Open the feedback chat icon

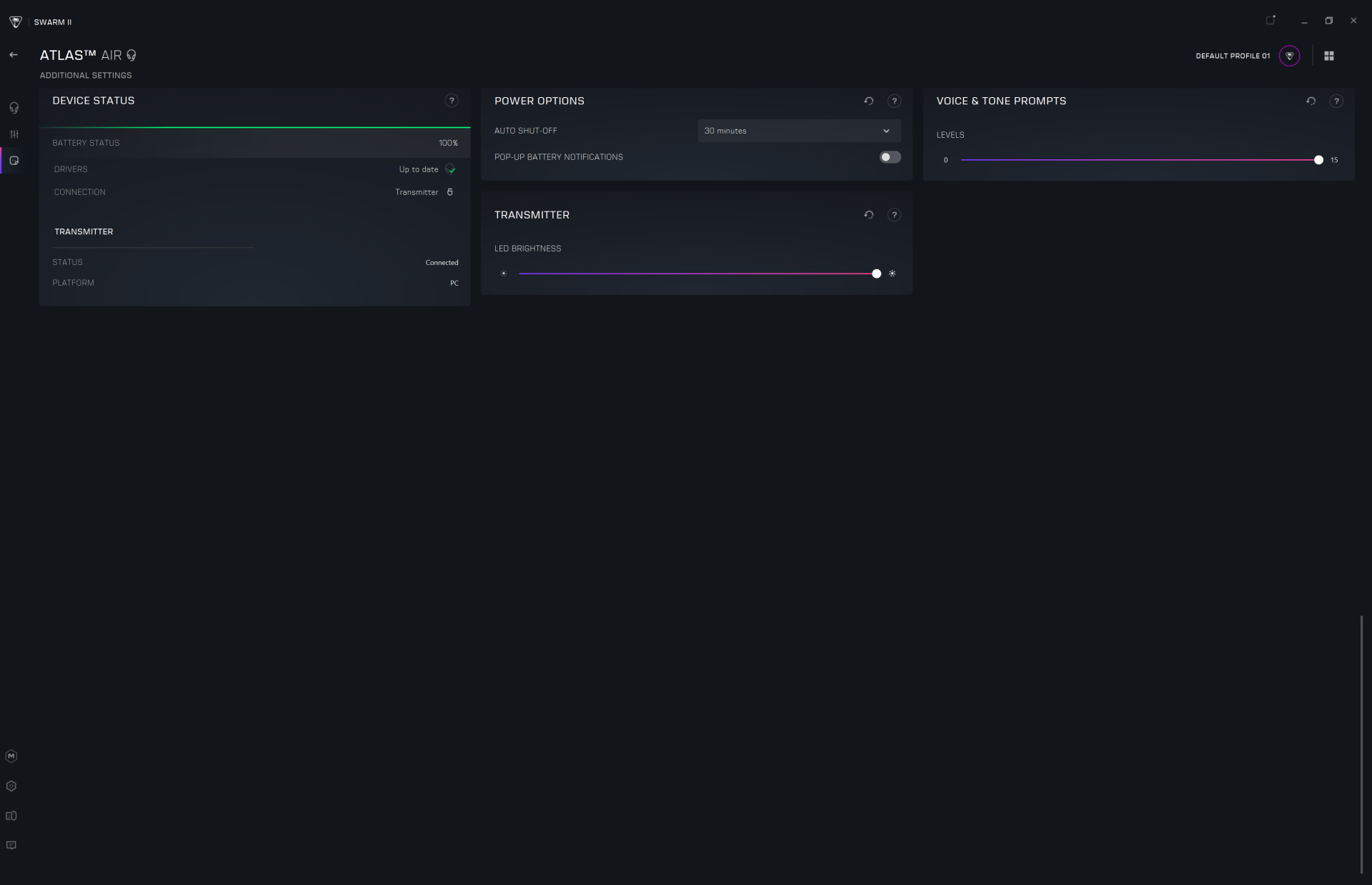[11, 846]
